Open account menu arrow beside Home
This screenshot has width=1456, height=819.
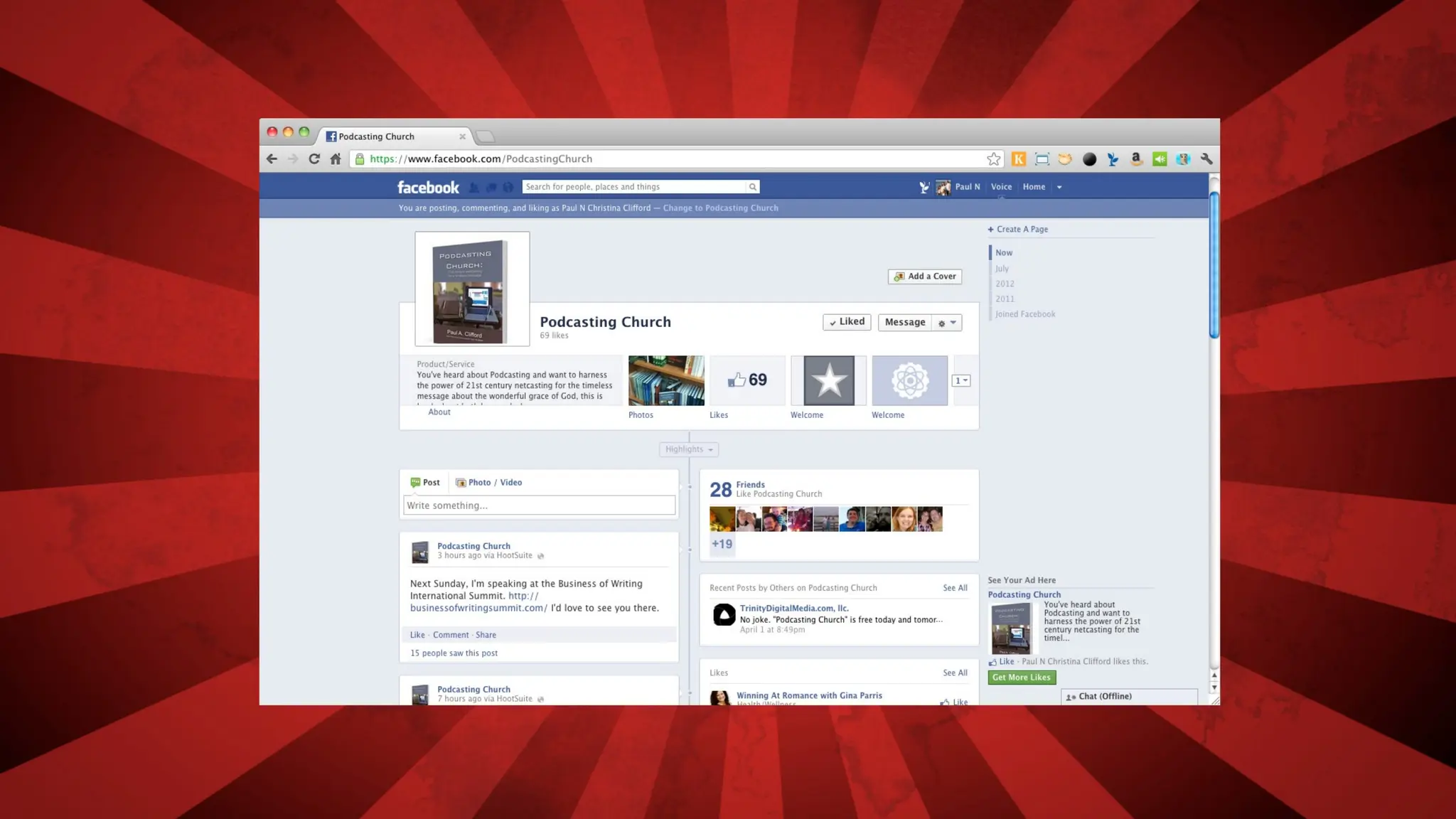coord(1059,187)
